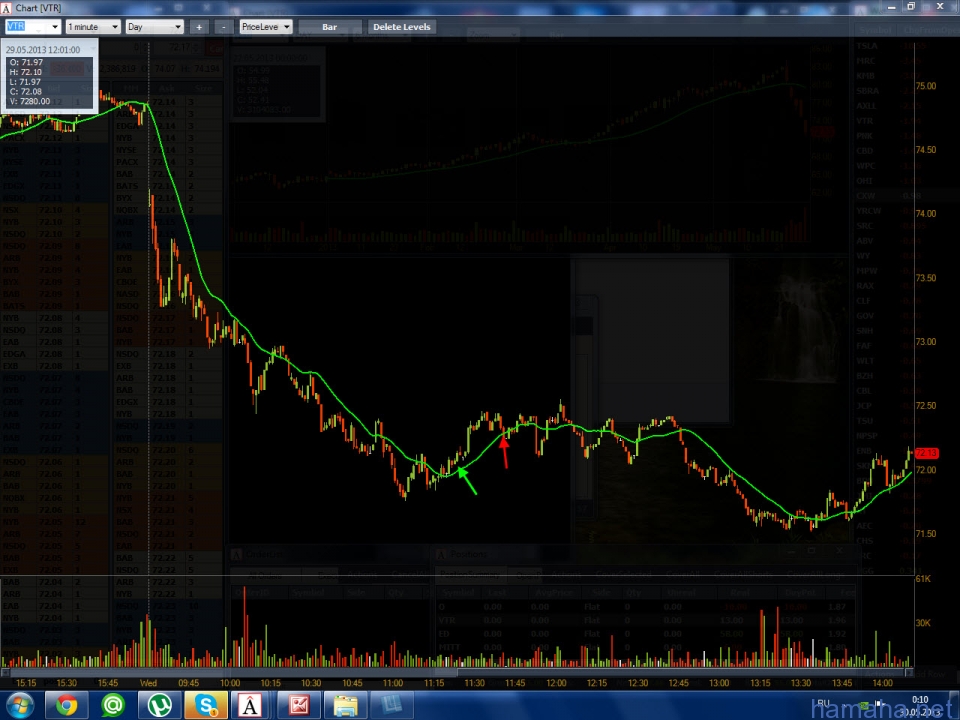Open Google Chrome from the taskbar
This screenshot has height=720, width=960.
[66, 706]
